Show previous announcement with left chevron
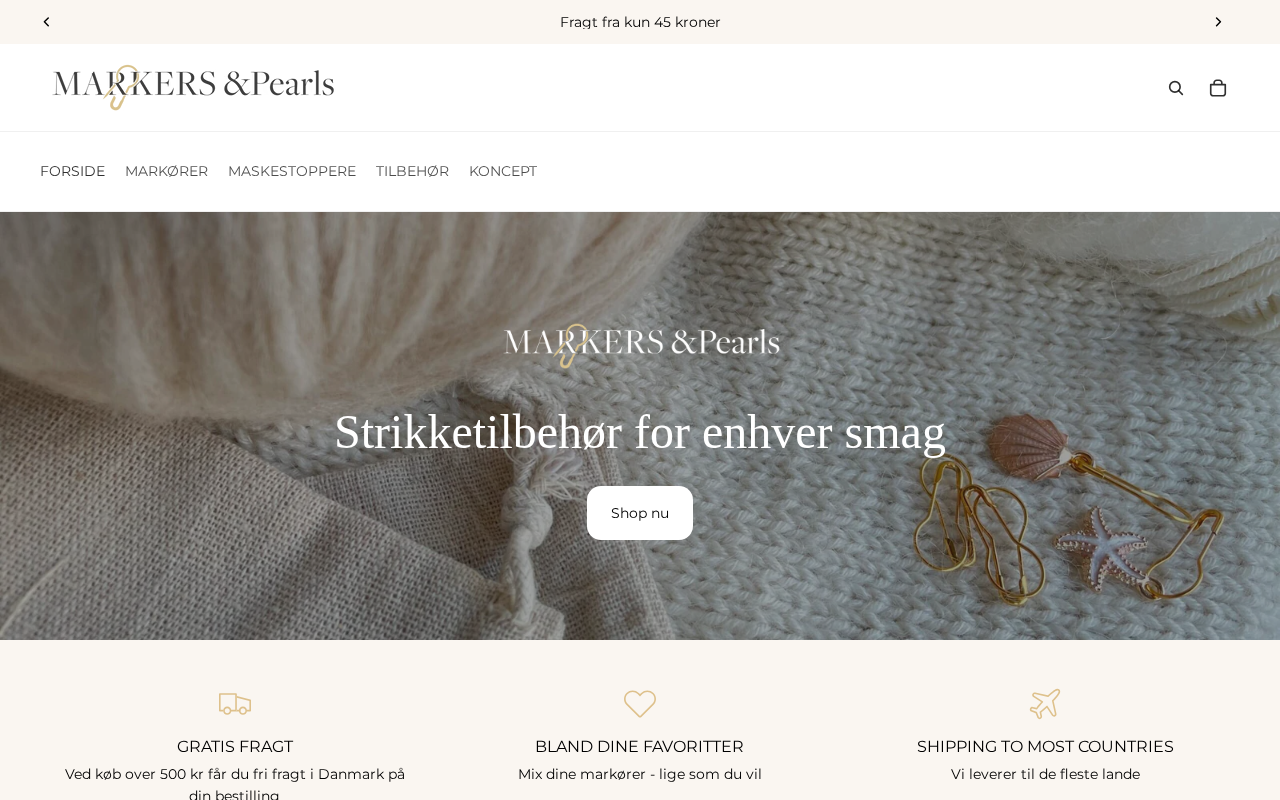 [x=46, y=22]
